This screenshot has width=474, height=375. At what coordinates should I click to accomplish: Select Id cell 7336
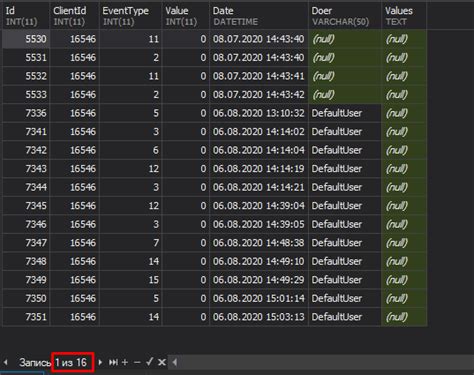click(x=26, y=113)
